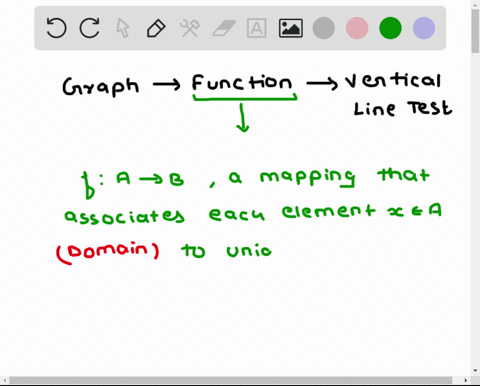The image size is (480, 386).
Task: Insert an image with picture icon
Action: [x=291, y=28]
